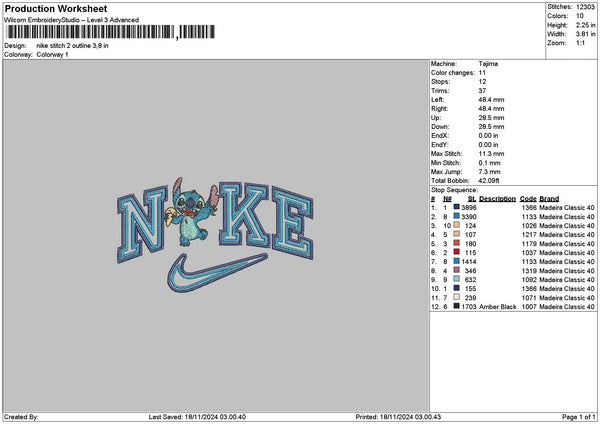The width and height of the screenshot is (600, 424).
Task: Click thread code 1366 in stop row 1
Action: [529, 208]
